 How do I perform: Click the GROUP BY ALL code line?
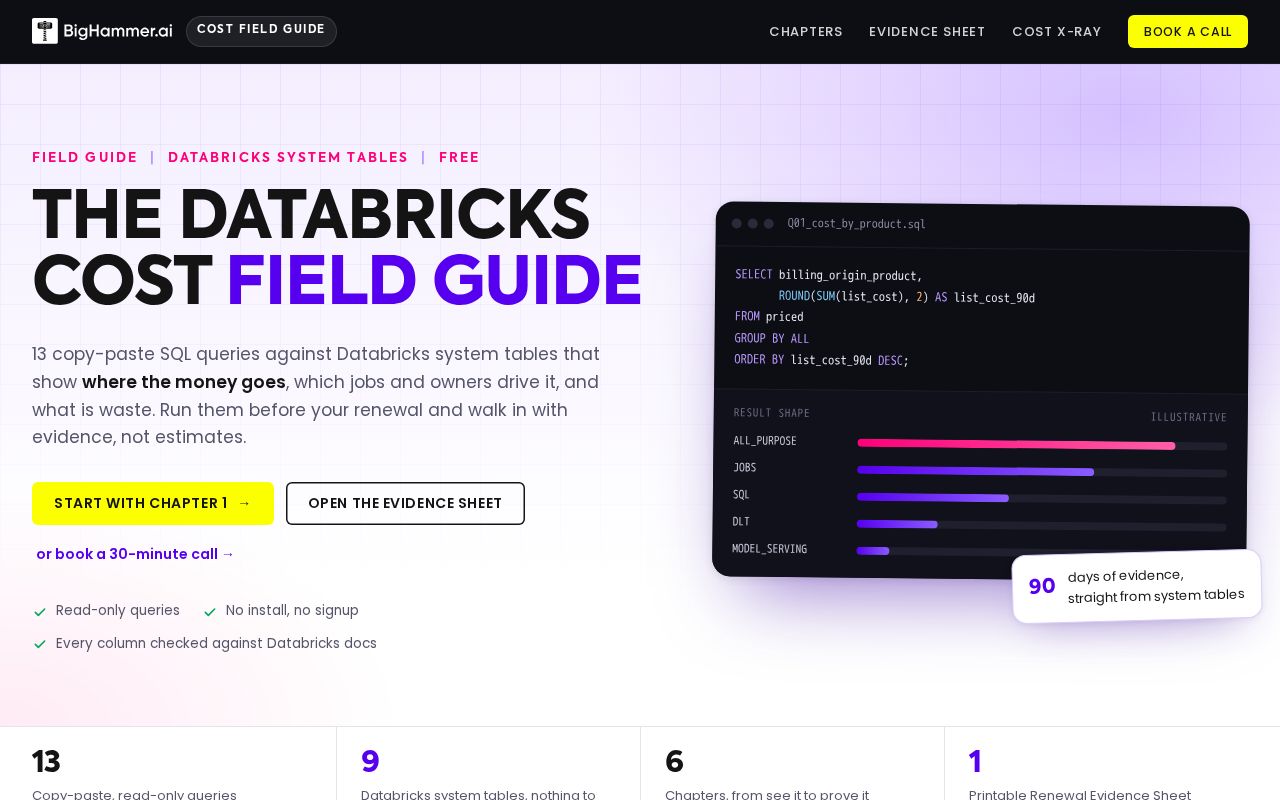coord(772,339)
